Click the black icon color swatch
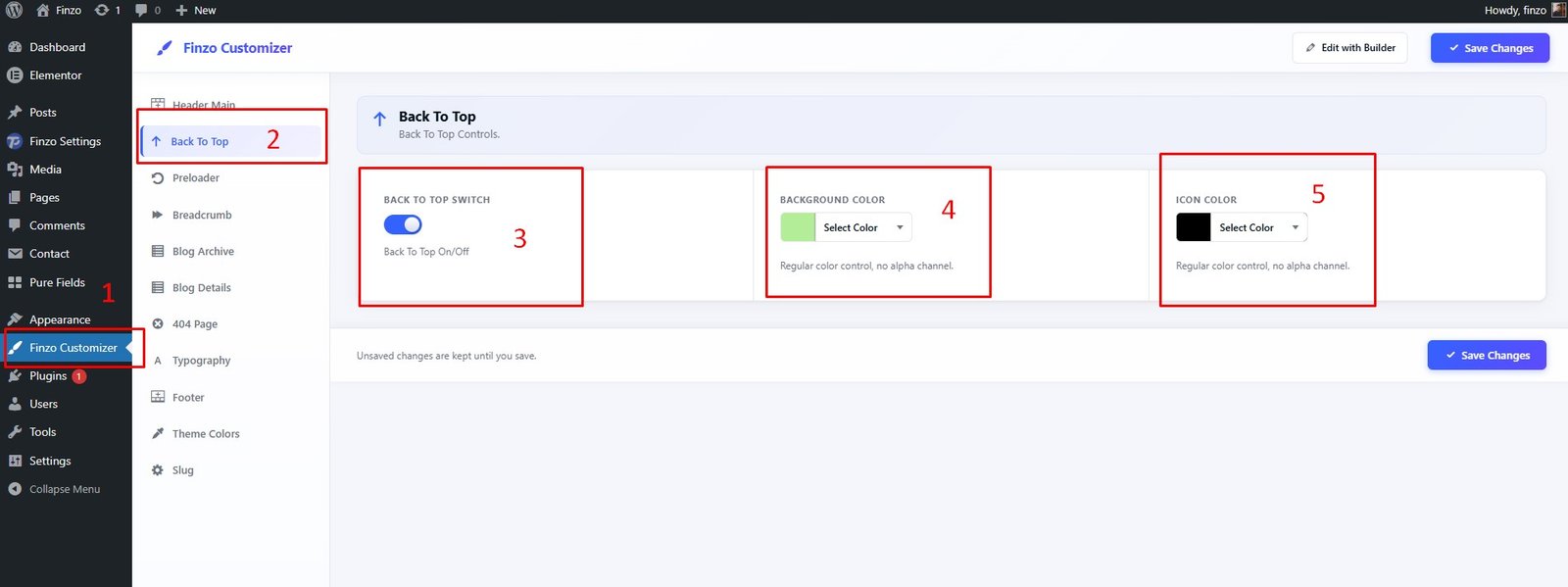 (x=1194, y=227)
